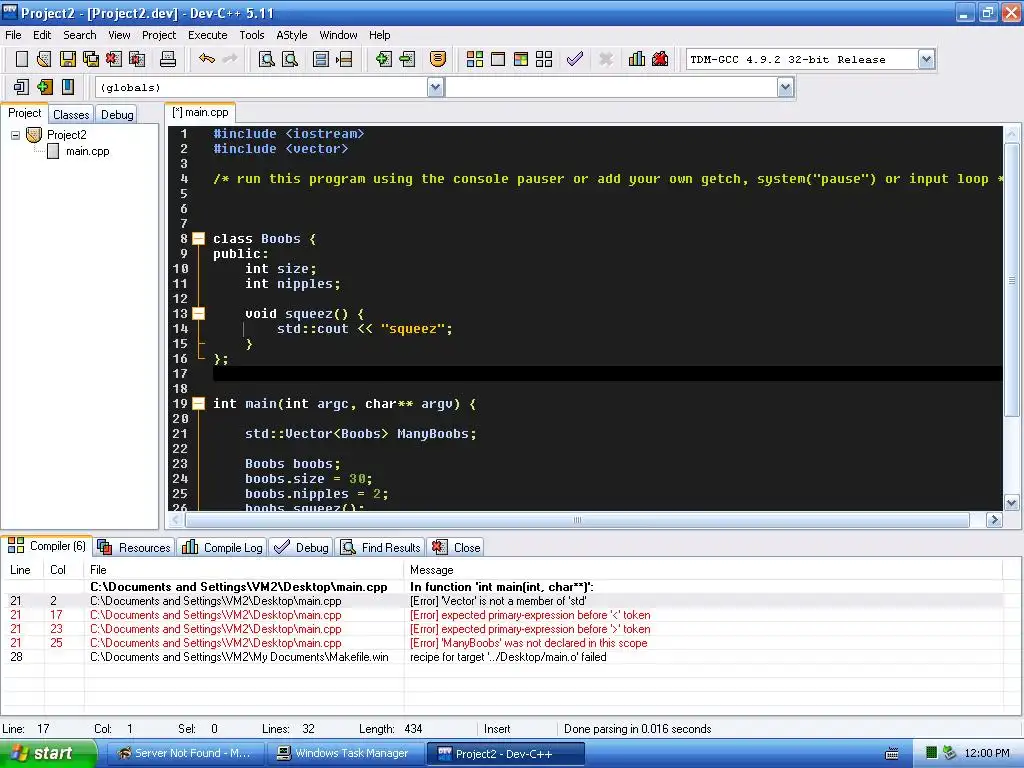Click the File column header

click(244, 570)
